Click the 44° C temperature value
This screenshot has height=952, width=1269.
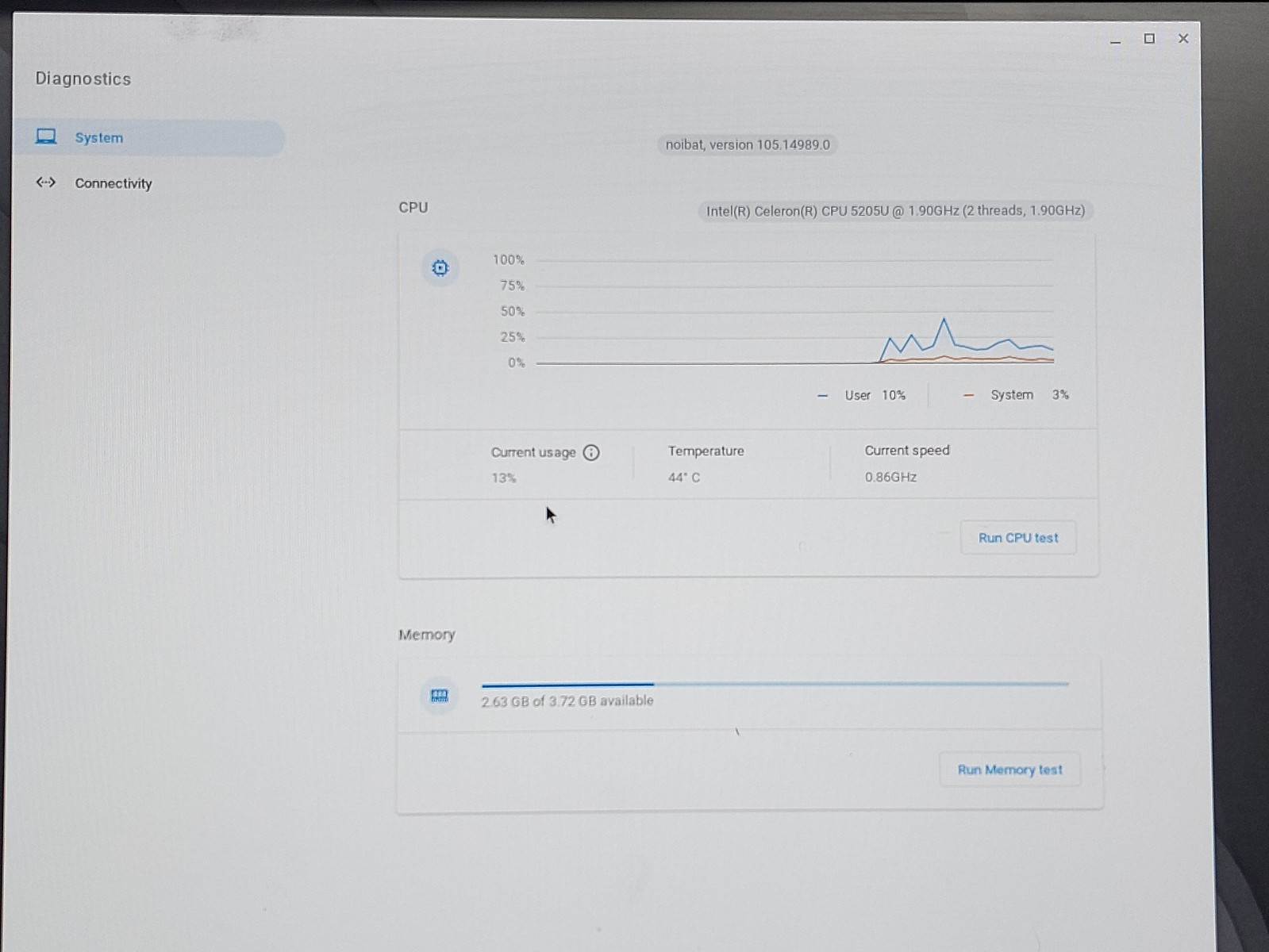[x=684, y=478]
